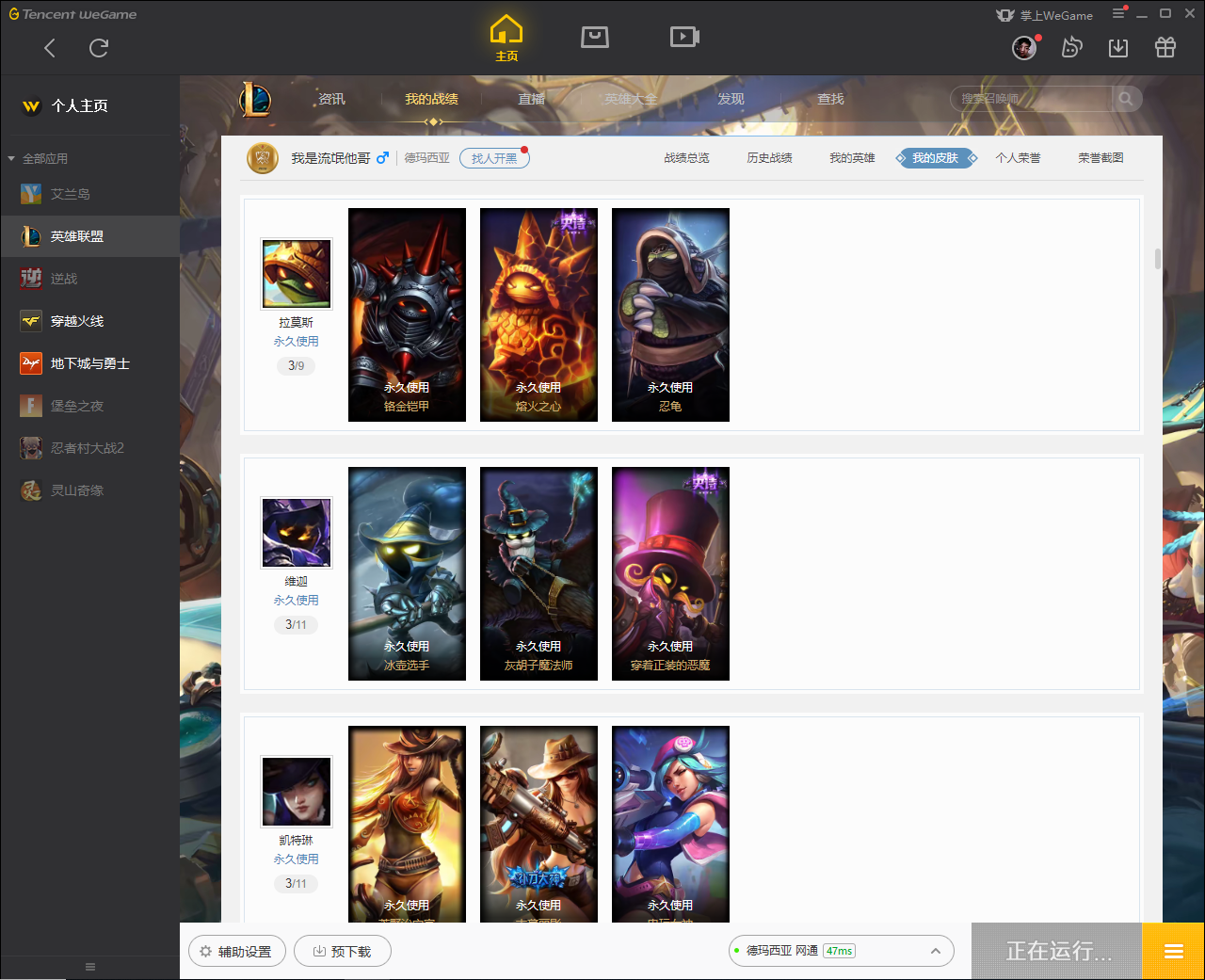Open the 直播 tab
The image size is (1205, 980).
pos(531,99)
